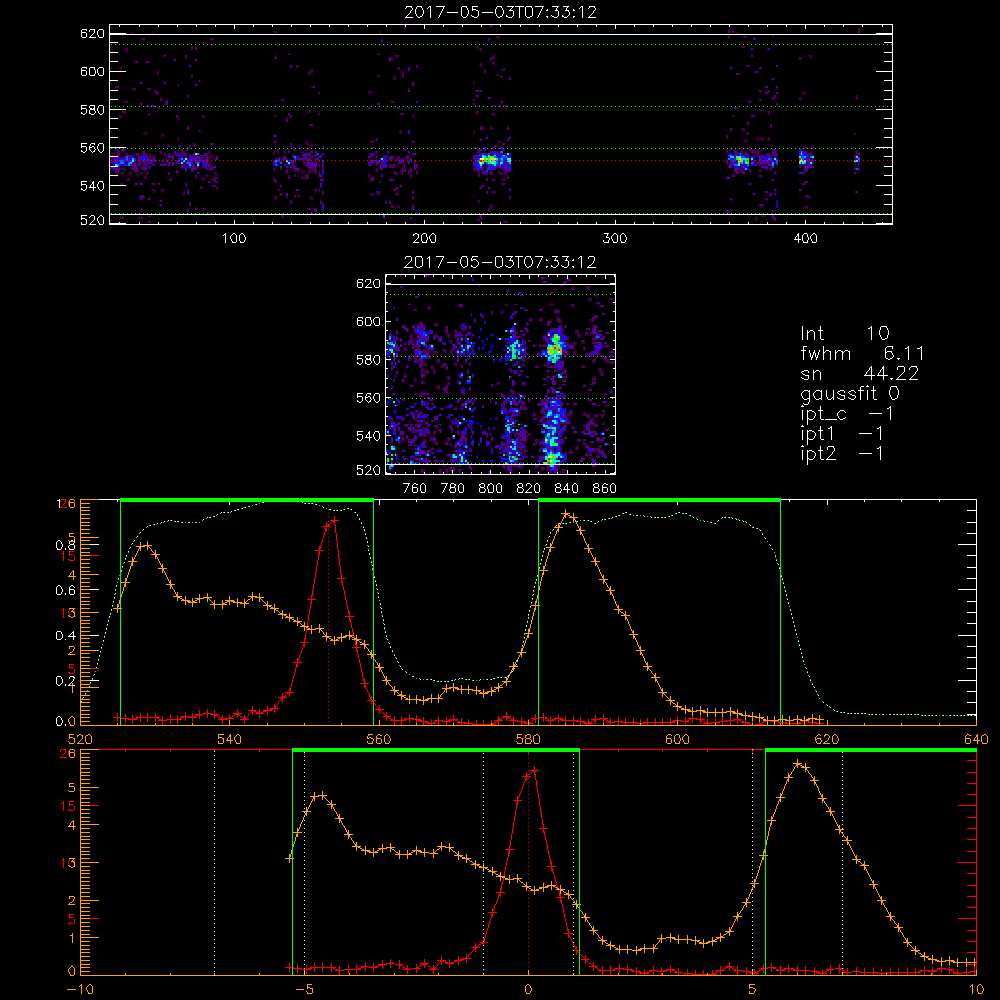Click the timestamp title above the small middle image
This screenshot has width=1000, height=1000.
[500, 262]
